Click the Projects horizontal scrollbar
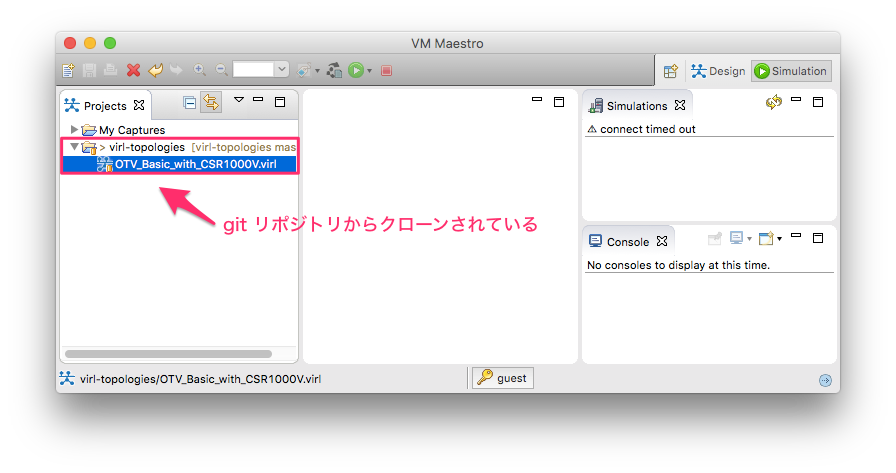 click(168, 354)
